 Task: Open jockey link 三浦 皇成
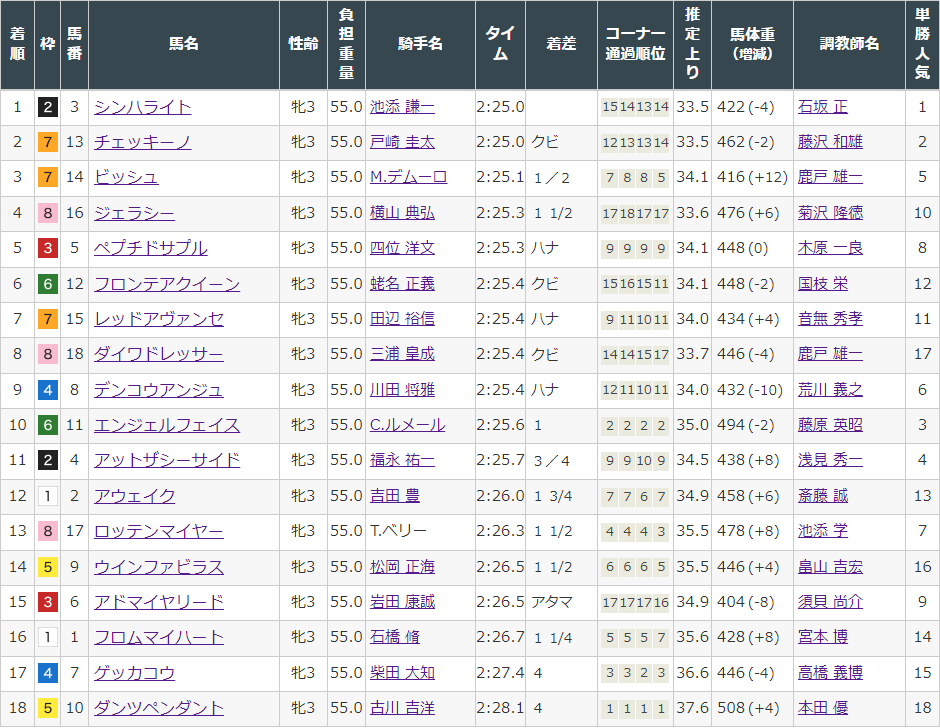pyautogui.click(x=402, y=354)
